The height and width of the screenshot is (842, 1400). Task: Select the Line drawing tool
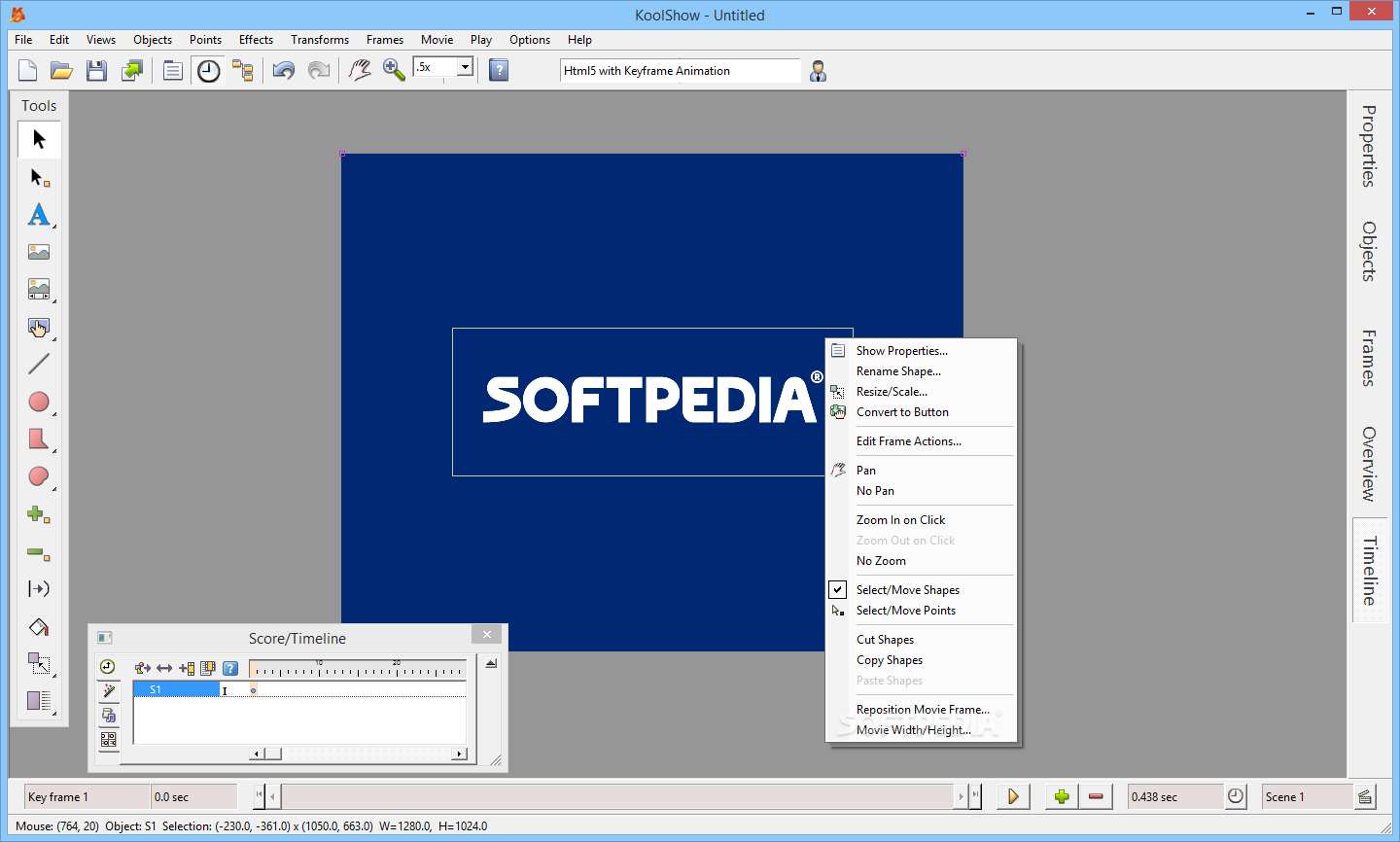pos(39,365)
